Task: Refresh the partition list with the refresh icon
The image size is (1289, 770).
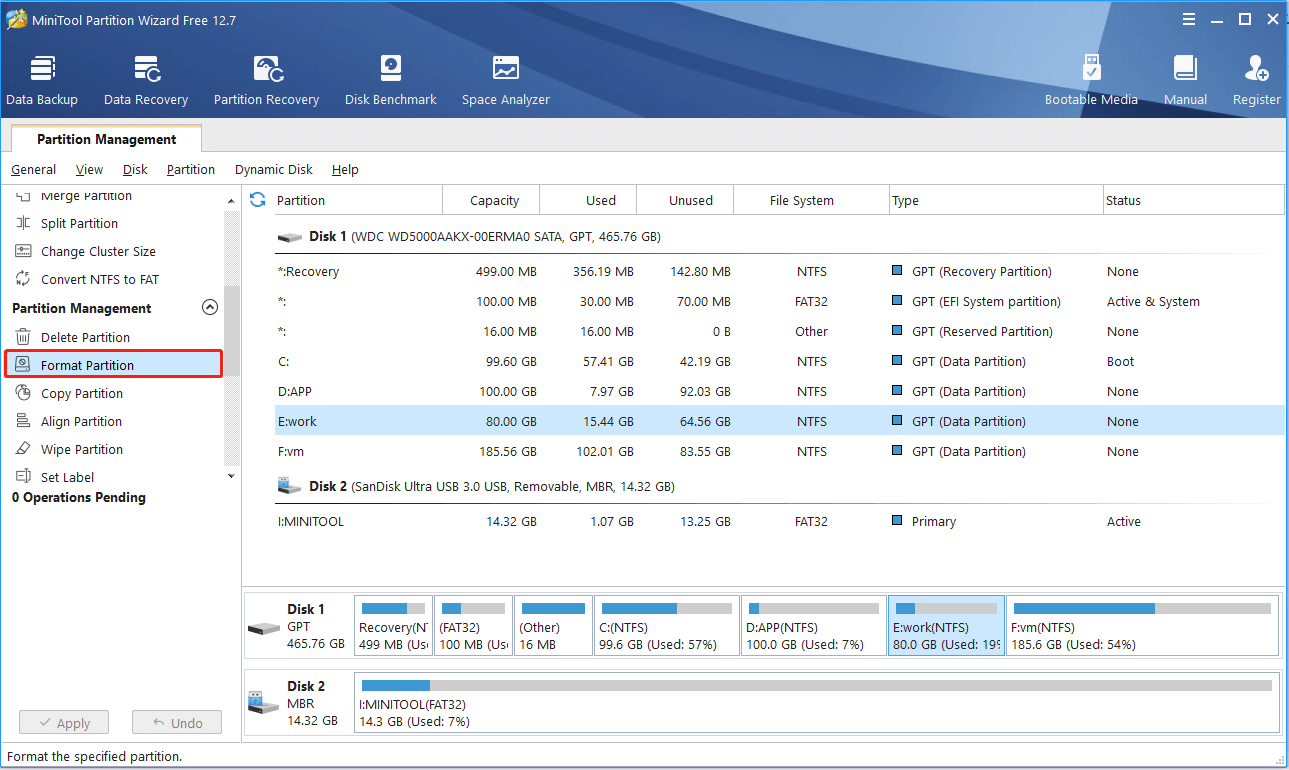Action: pos(258,200)
